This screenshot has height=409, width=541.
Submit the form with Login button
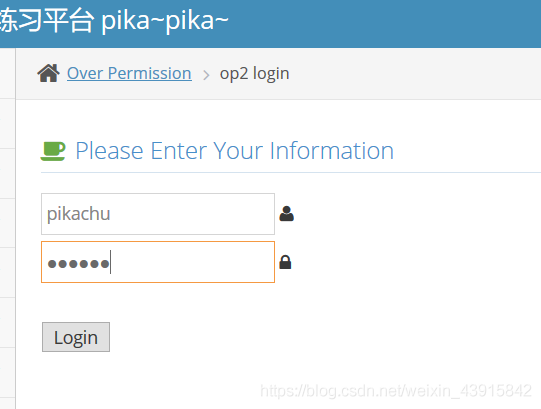pyautogui.click(x=76, y=337)
